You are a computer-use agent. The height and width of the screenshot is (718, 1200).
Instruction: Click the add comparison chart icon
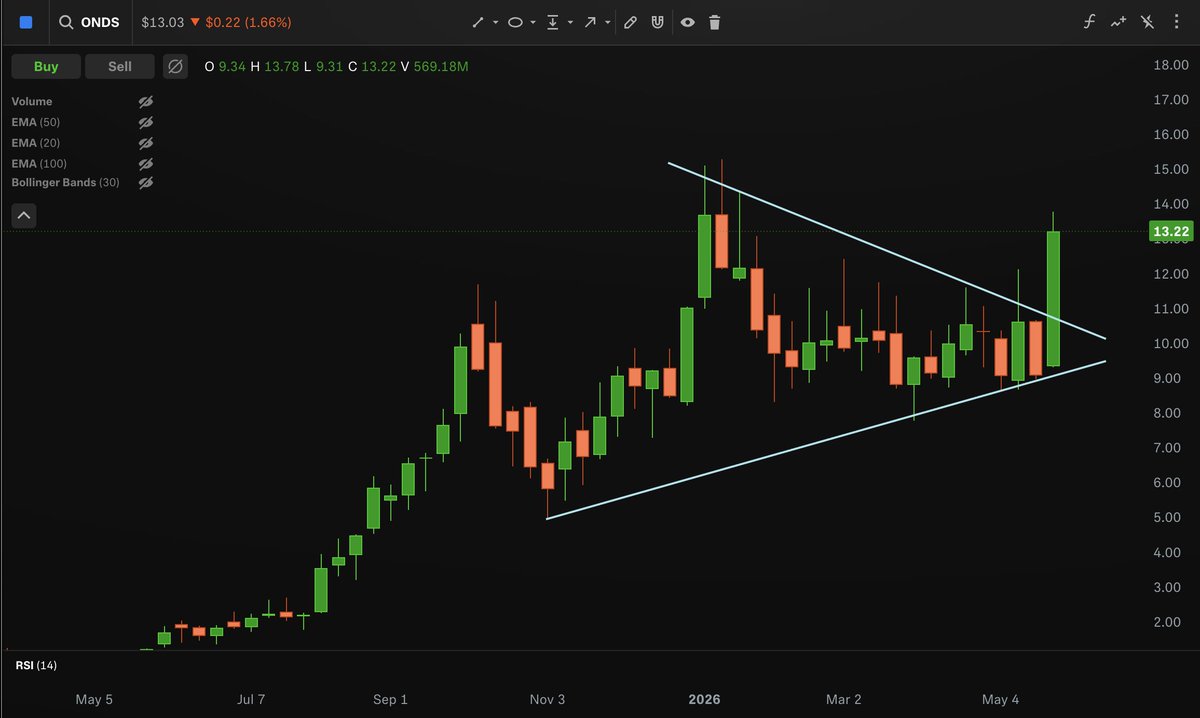pyautogui.click(x=1119, y=22)
